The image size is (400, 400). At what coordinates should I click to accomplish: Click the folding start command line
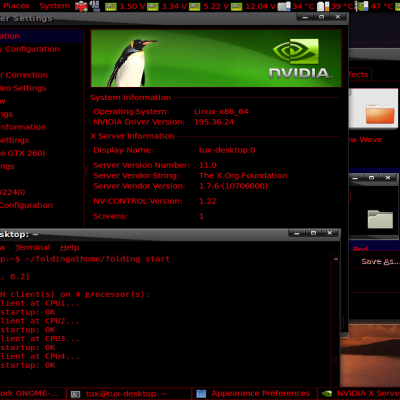click(85, 259)
